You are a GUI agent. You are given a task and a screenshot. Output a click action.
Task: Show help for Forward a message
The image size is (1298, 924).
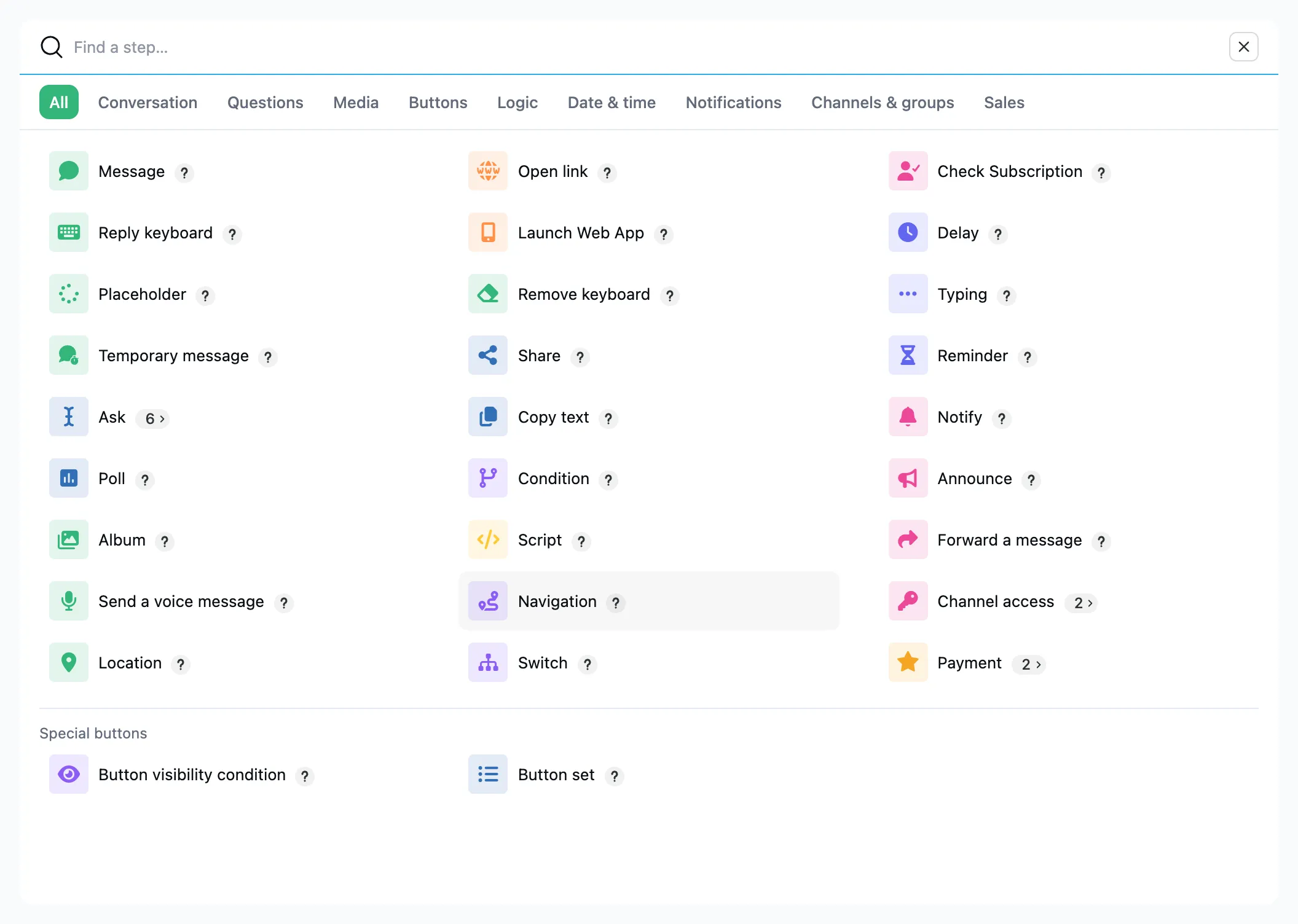click(1101, 541)
